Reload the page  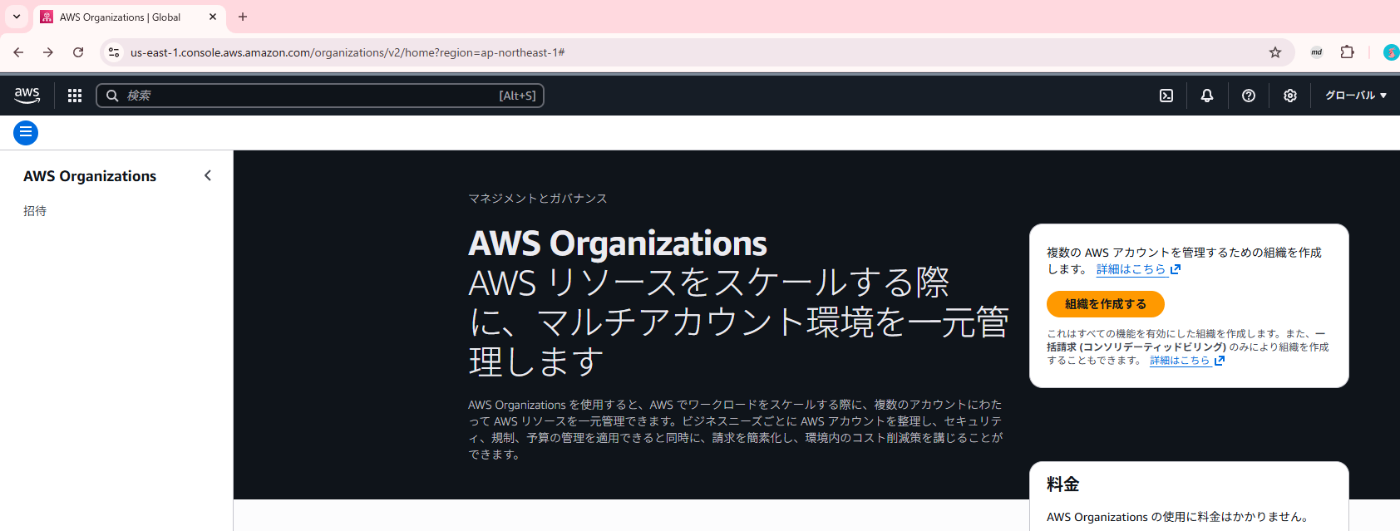click(78, 52)
